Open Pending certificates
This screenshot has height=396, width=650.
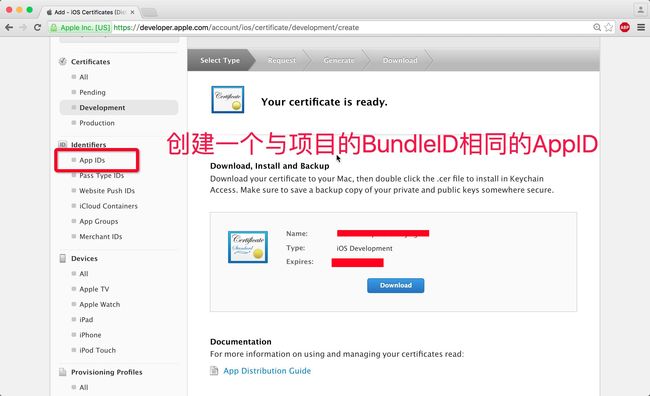click(x=92, y=92)
